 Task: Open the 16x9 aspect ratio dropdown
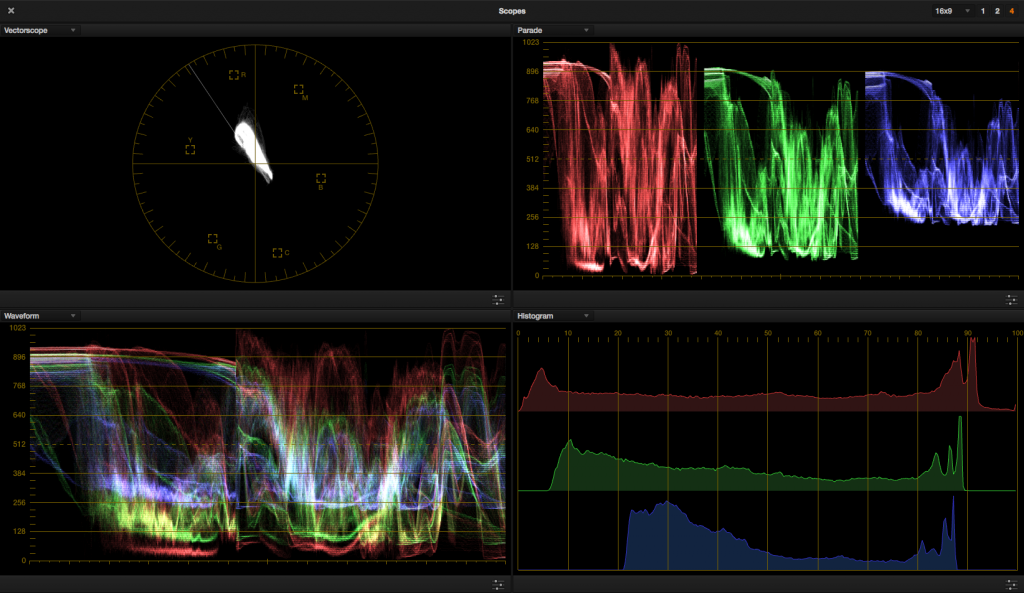coord(946,10)
